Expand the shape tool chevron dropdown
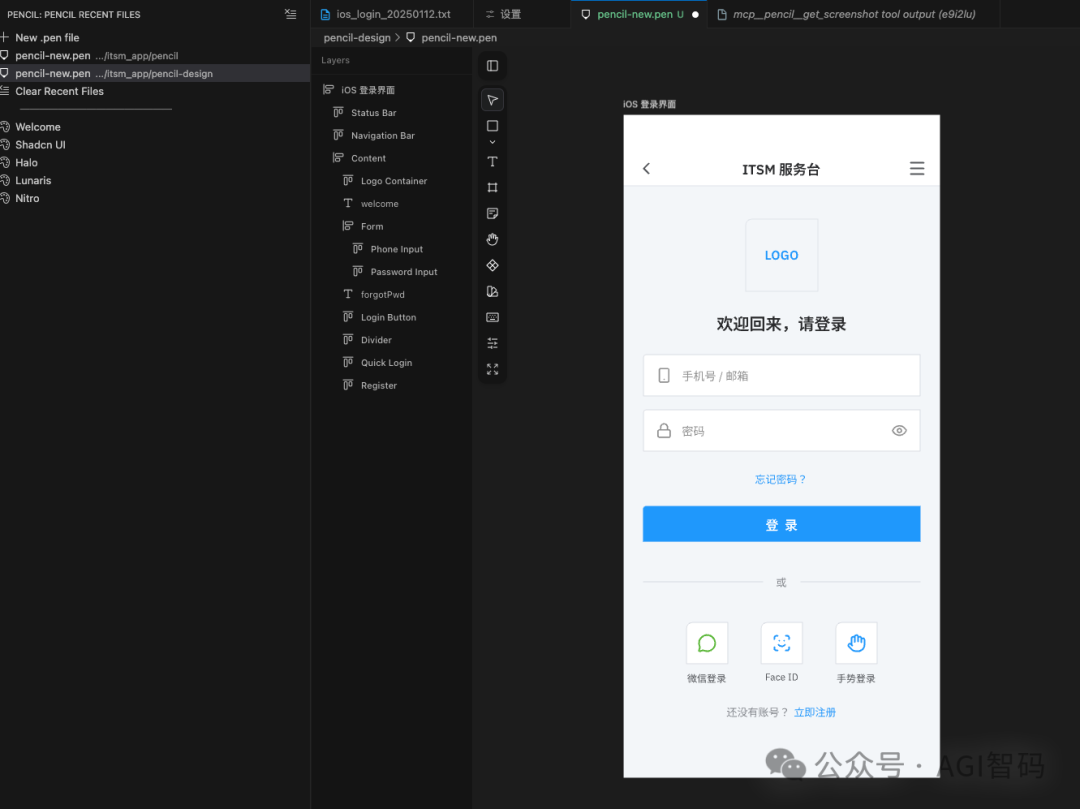 pos(492,141)
